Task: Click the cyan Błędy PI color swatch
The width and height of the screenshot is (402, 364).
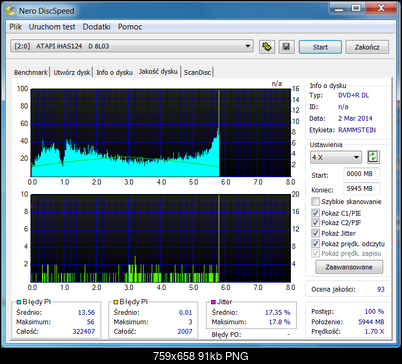Action: tap(19, 302)
